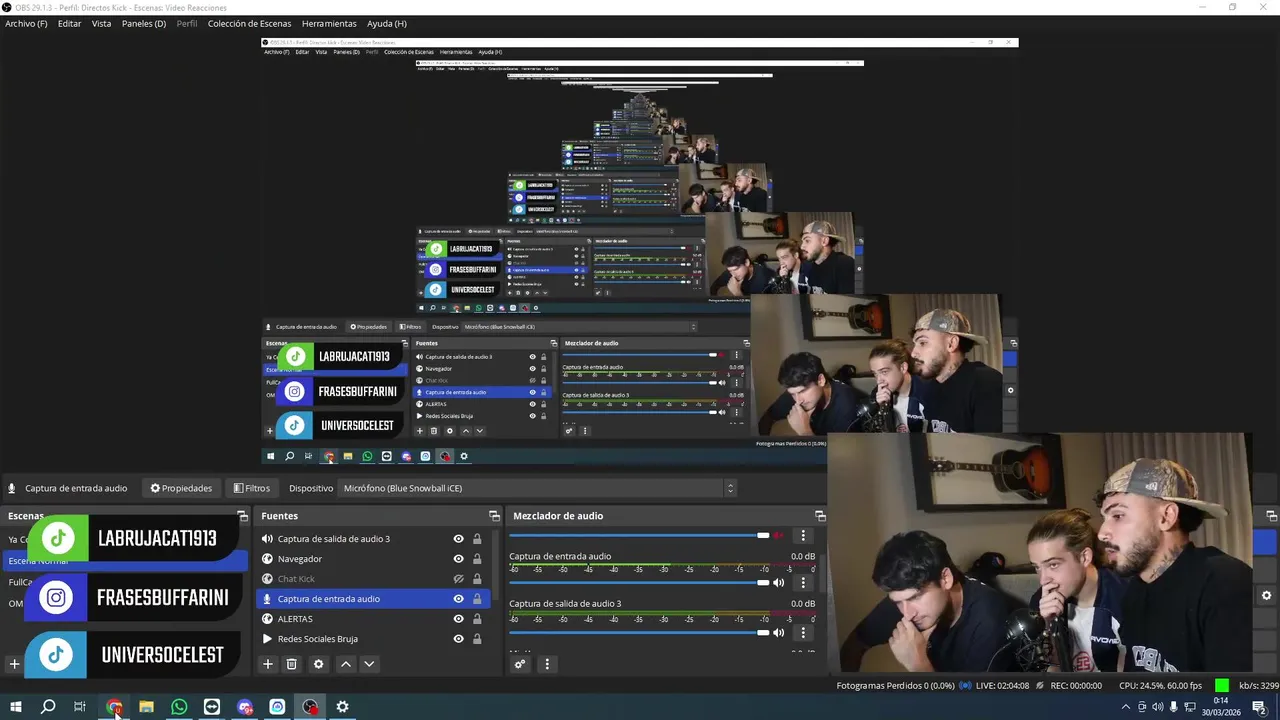Open the Colección de Escenas menu
This screenshot has width=1280, height=720.
[250, 23]
